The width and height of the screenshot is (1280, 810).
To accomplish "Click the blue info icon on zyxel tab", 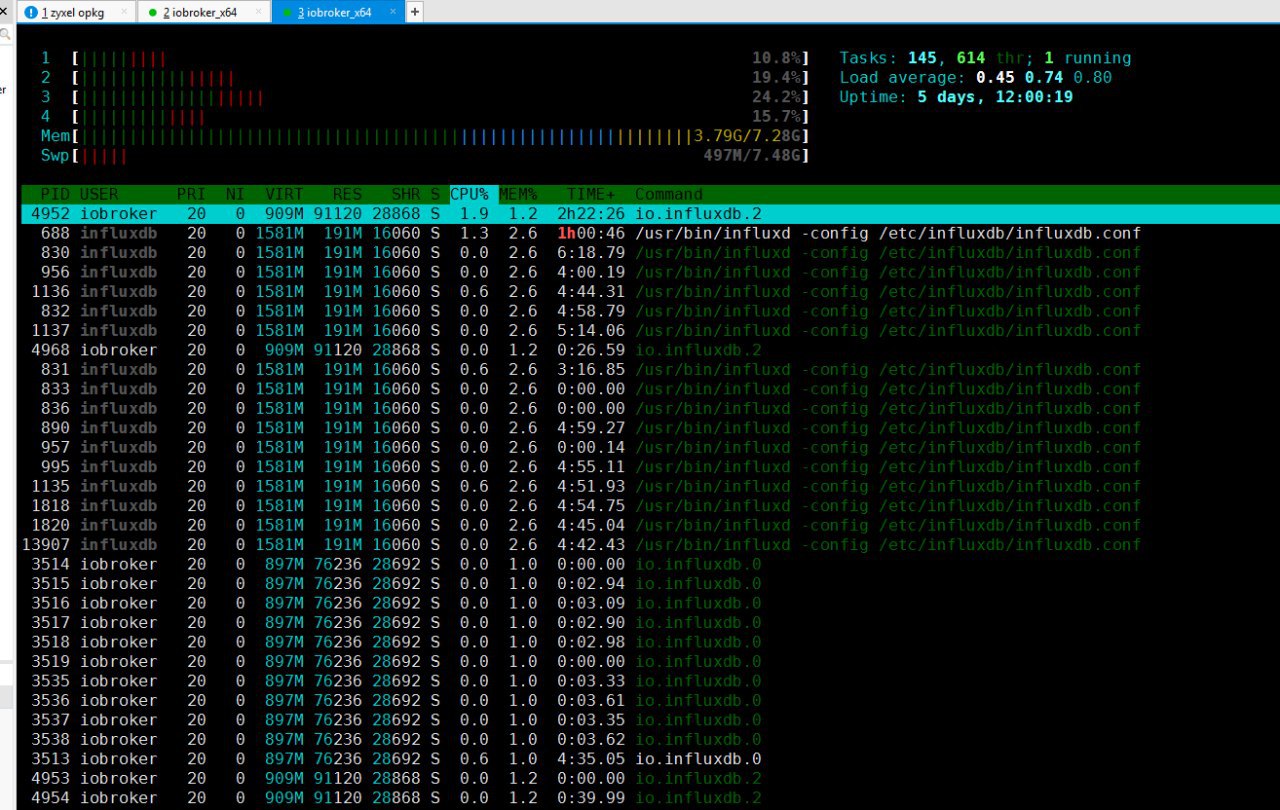I will [31, 13].
